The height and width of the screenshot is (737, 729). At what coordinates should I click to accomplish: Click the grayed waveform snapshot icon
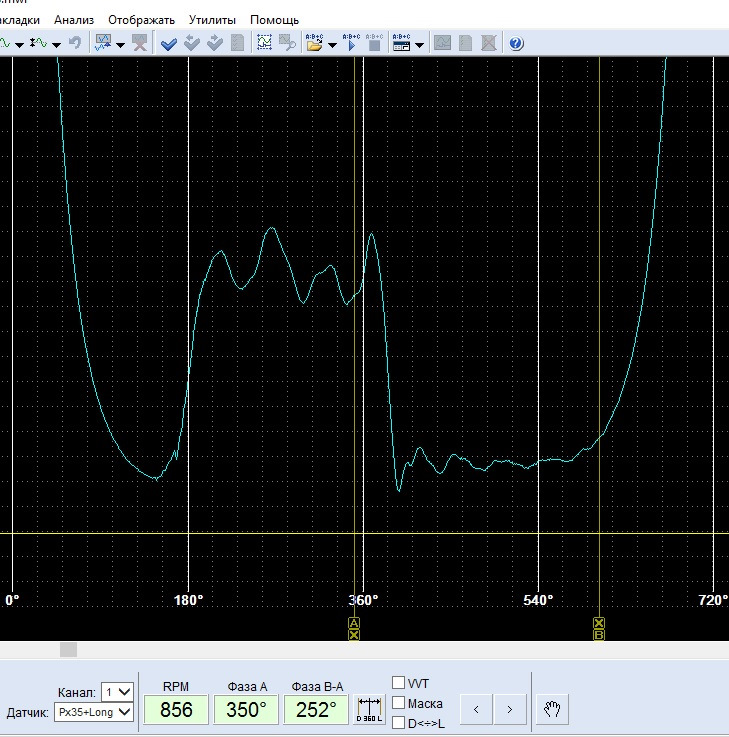[x=442, y=43]
